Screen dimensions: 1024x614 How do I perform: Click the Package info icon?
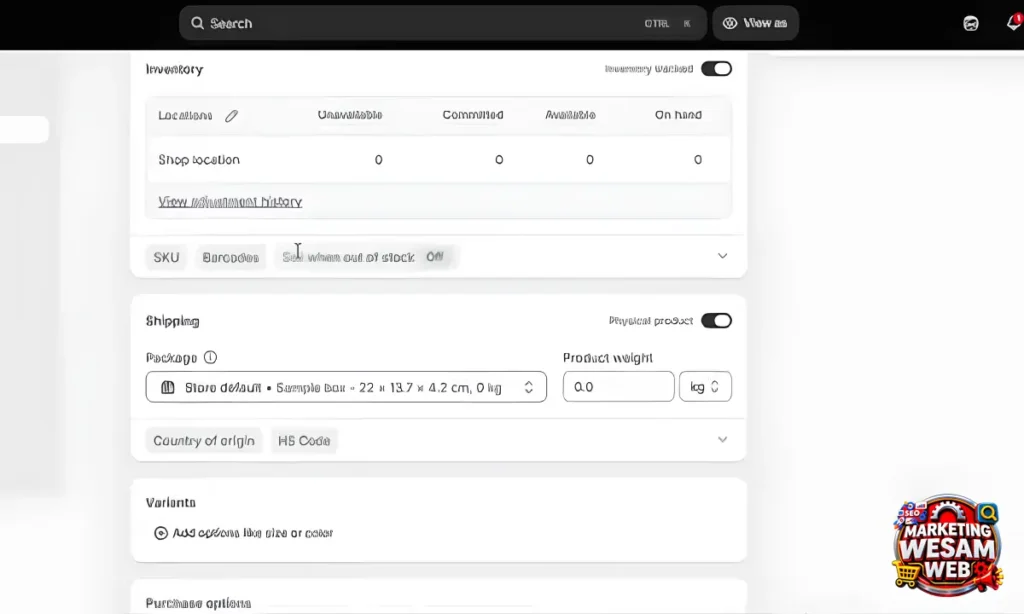point(210,357)
